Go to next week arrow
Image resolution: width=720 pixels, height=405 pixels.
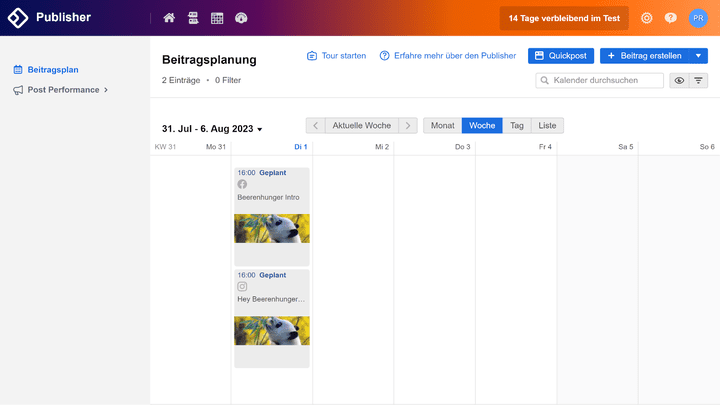408,125
